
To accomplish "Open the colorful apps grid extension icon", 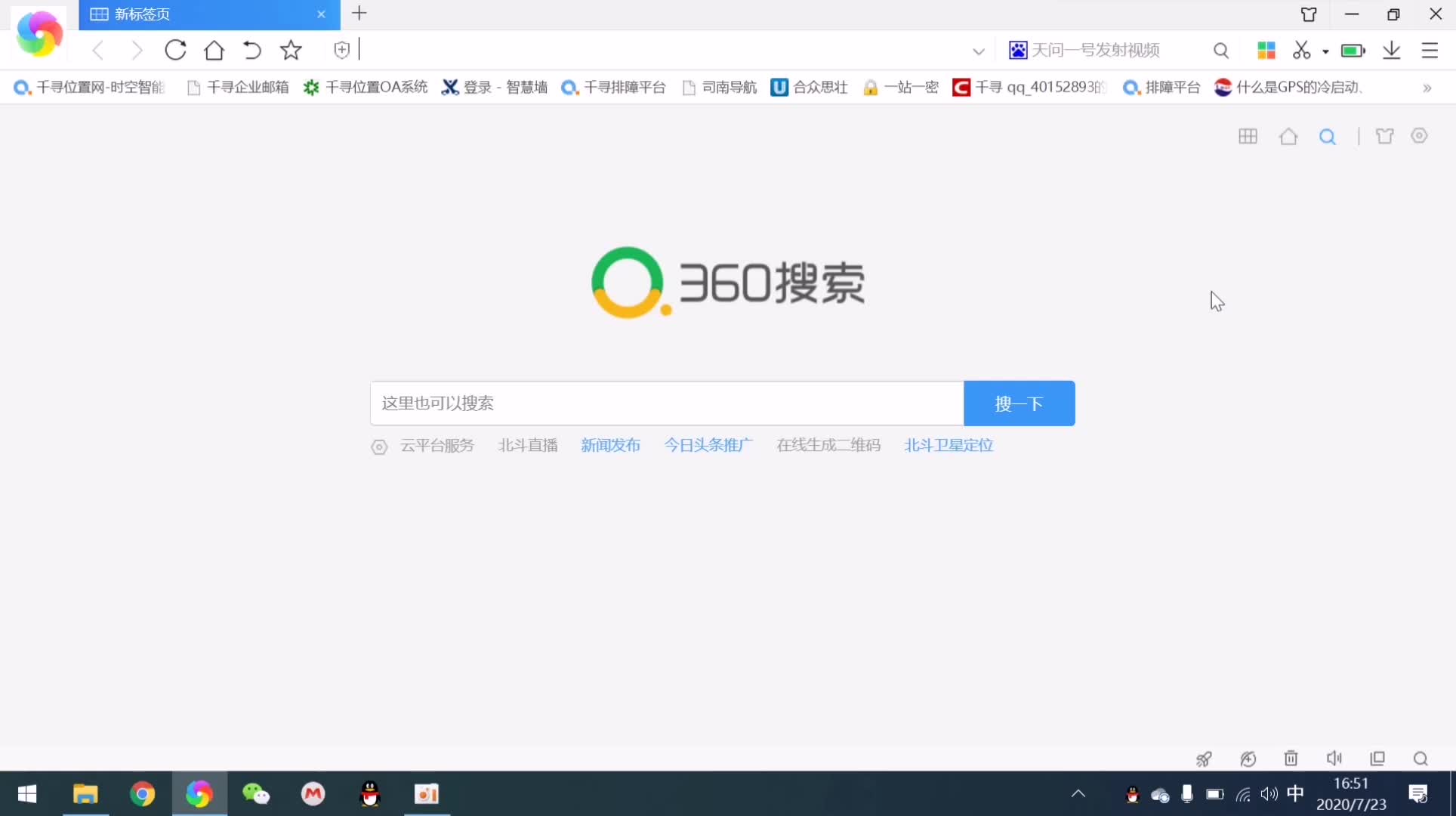I will pyautogui.click(x=1266, y=51).
